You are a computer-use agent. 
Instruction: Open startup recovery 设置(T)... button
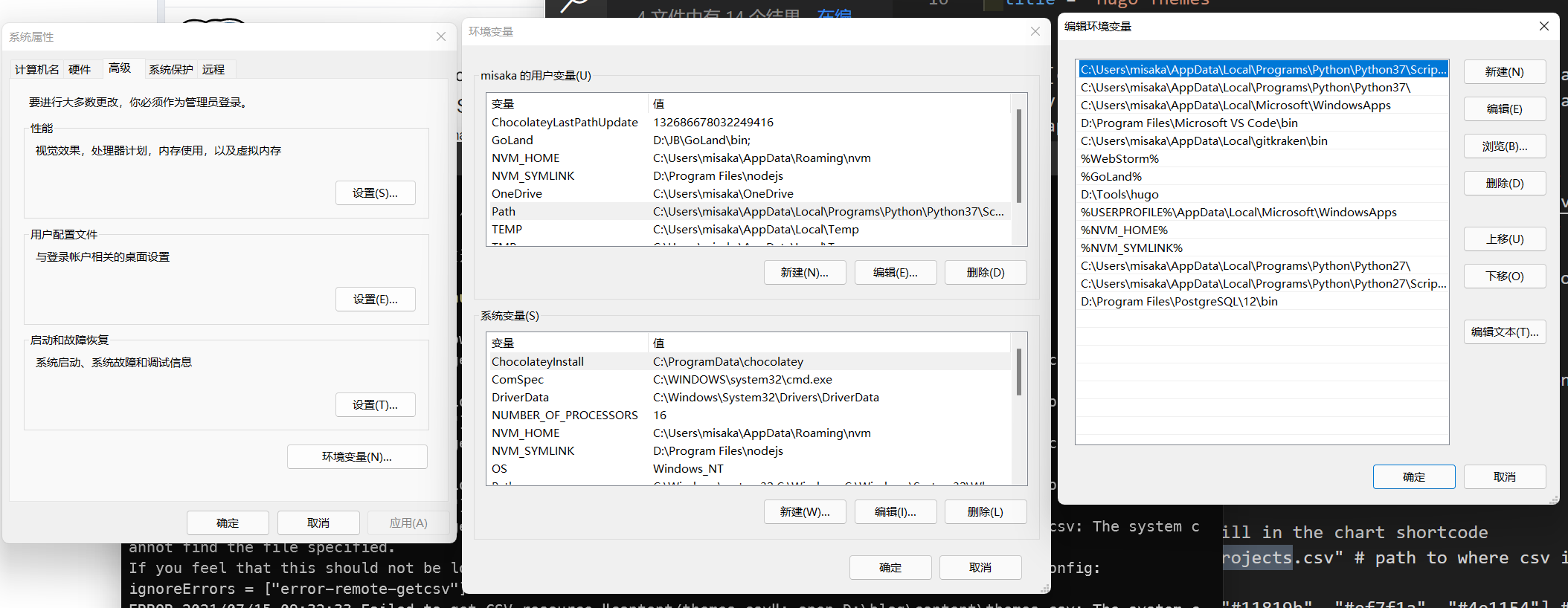(x=375, y=405)
